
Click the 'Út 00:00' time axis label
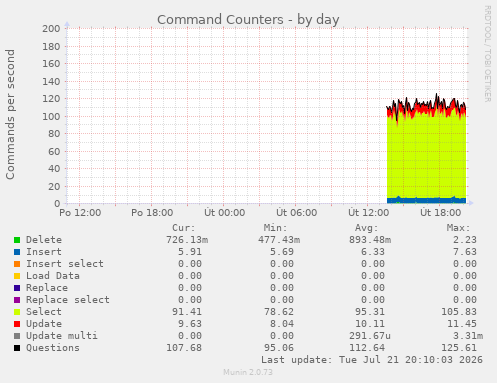coord(224,213)
